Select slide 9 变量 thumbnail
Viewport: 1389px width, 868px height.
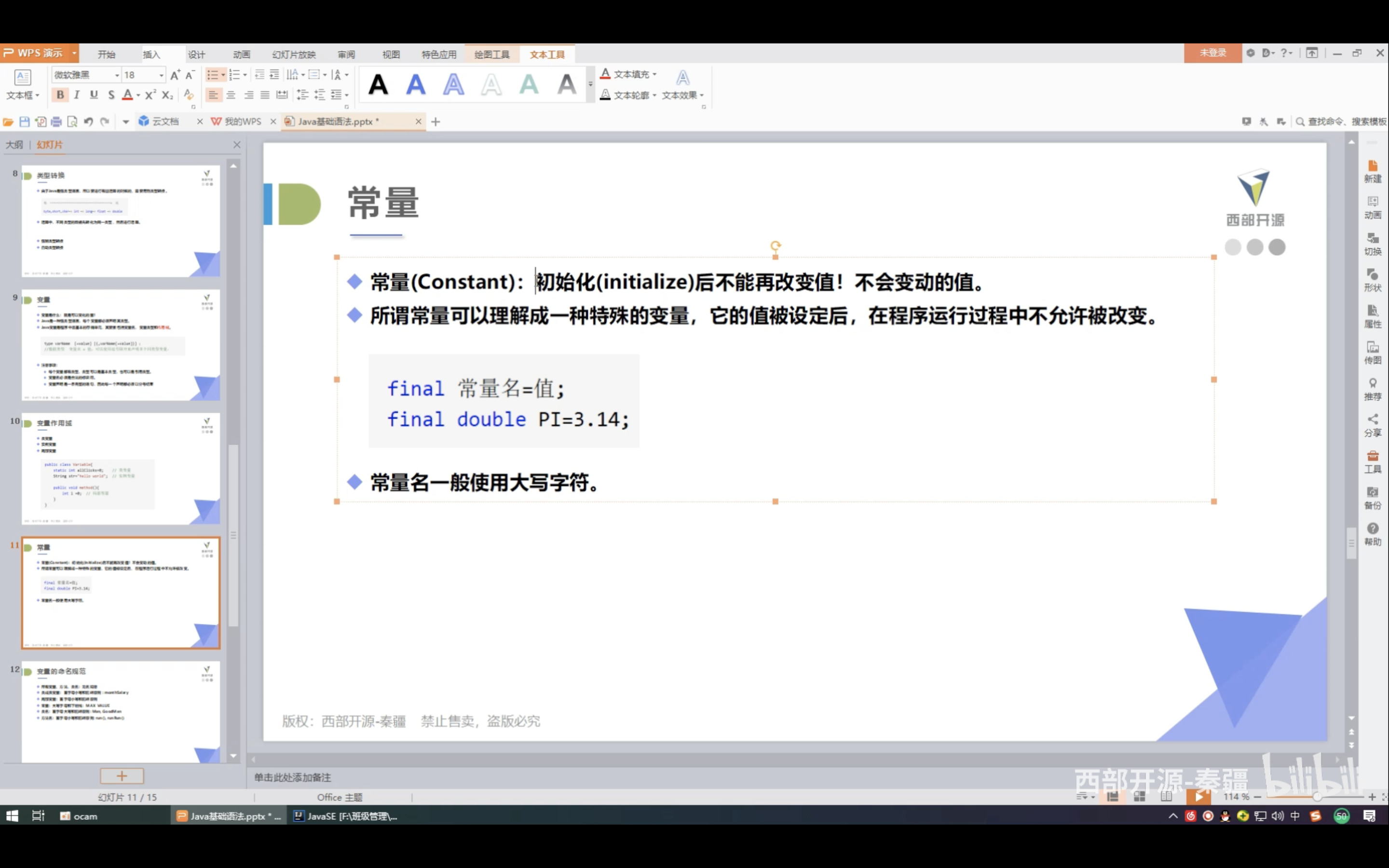tap(121, 344)
